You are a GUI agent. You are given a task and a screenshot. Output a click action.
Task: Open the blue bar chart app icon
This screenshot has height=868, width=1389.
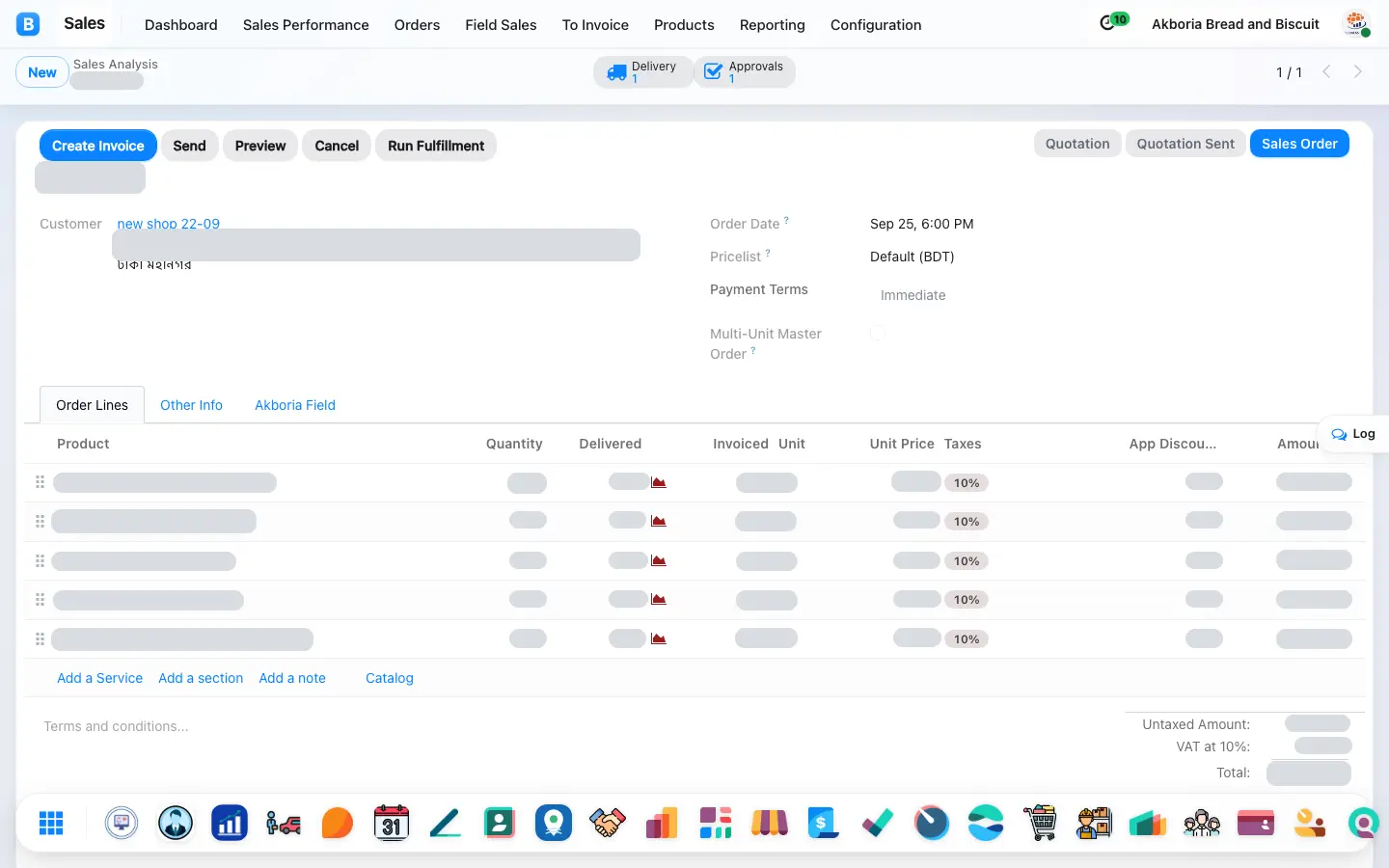pos(230,823)
